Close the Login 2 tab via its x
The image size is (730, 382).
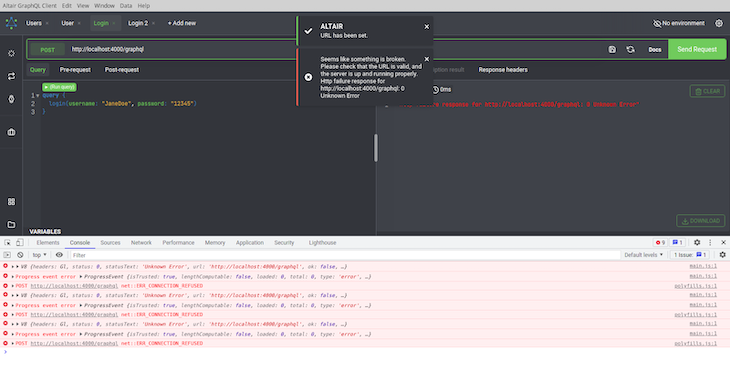pyautogui.click(x=153, y=23)
